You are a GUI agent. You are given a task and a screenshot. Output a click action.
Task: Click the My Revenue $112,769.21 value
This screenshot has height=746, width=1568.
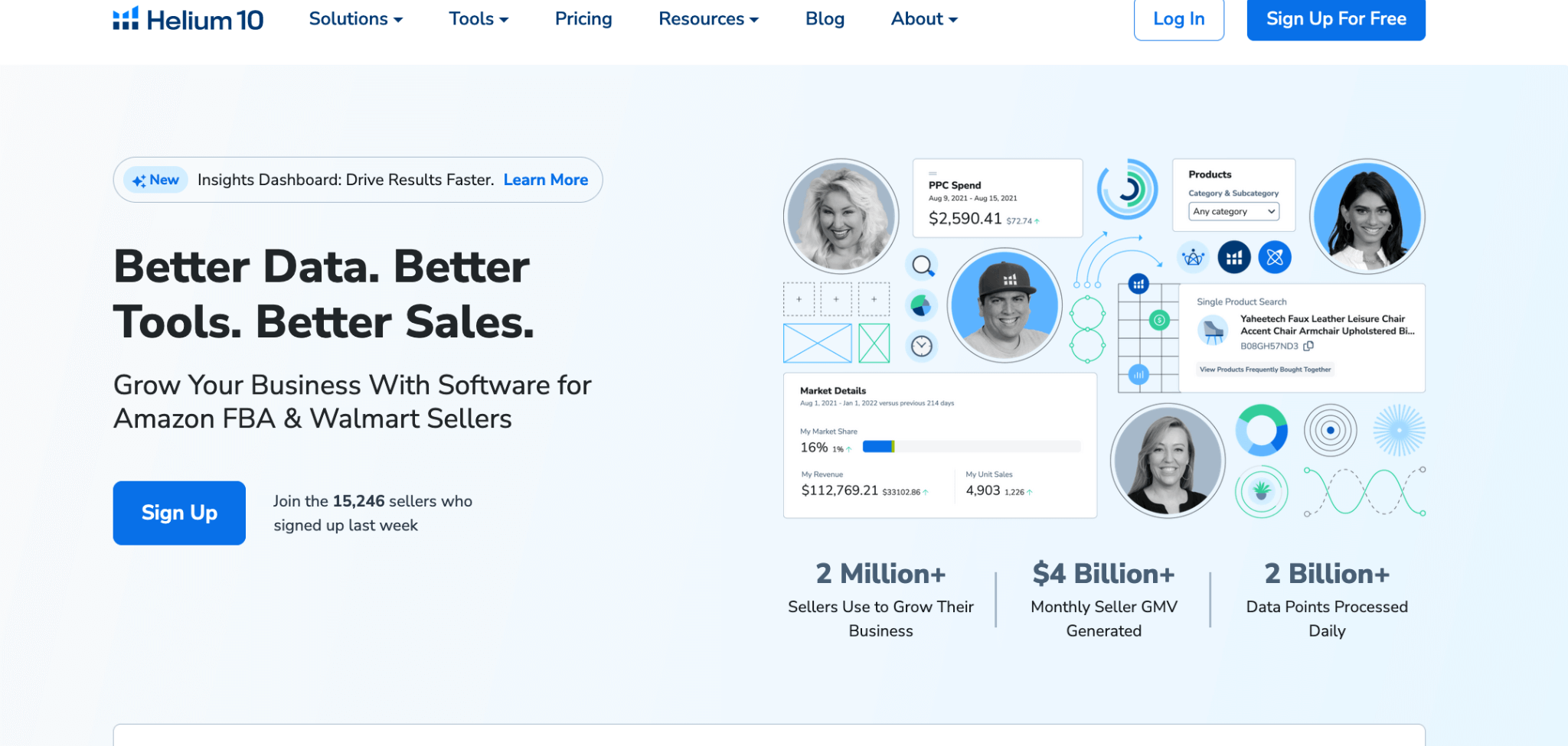[839, 490]
